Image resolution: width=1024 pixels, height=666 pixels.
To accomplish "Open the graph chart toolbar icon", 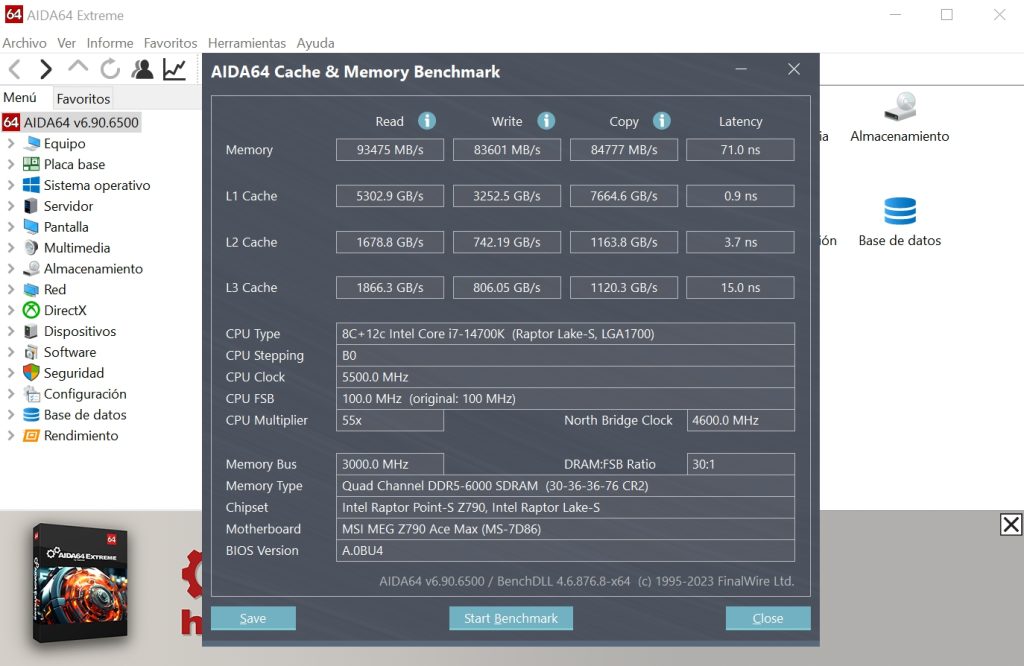I will point(174,69).
